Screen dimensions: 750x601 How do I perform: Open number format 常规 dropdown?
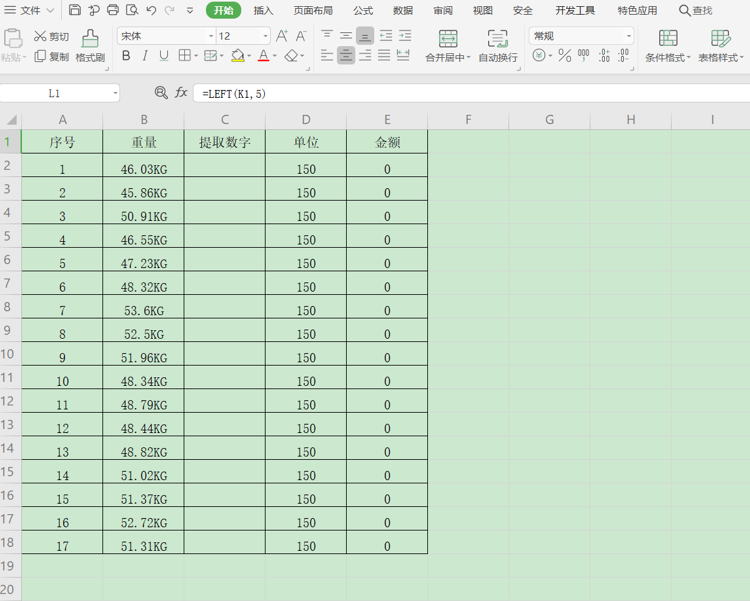pyautogui.click(x=629, y=36)
